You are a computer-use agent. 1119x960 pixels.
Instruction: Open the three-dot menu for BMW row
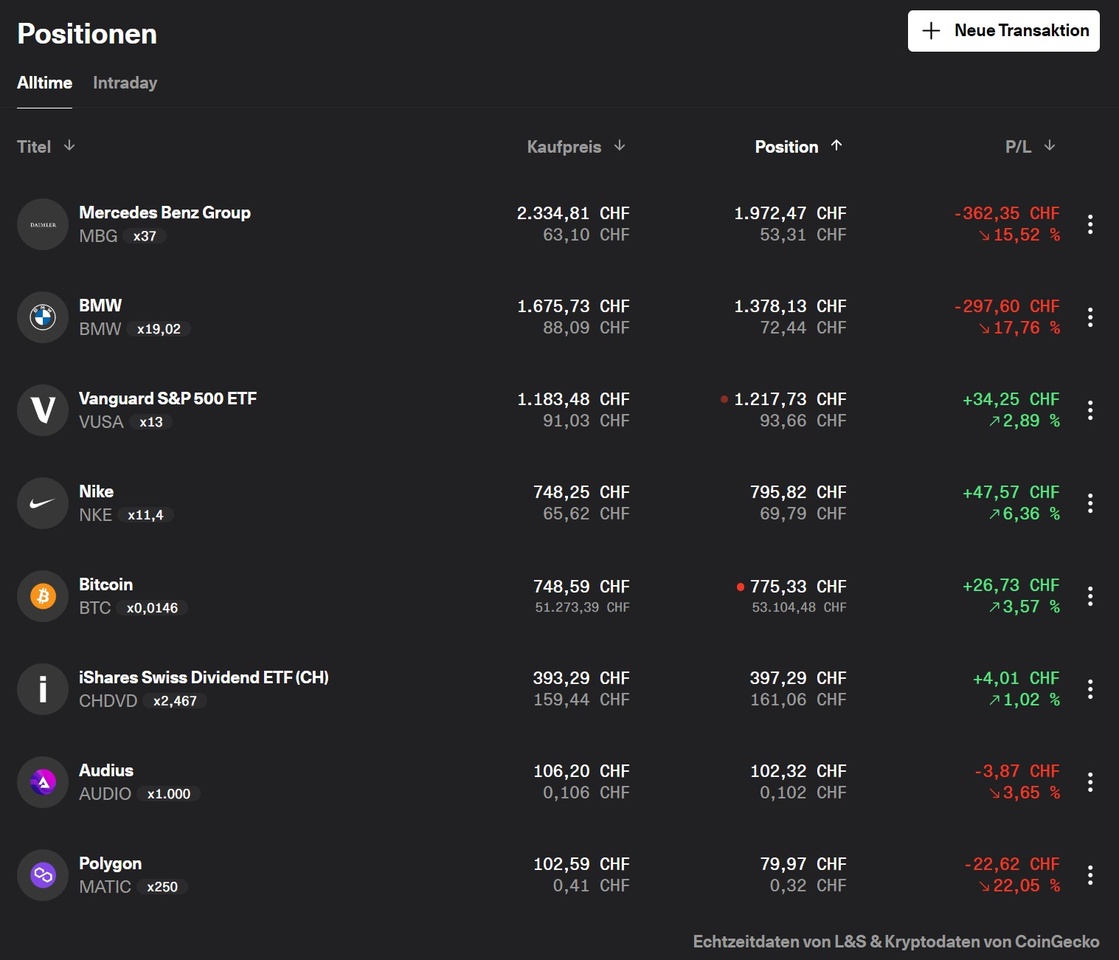(1090, 317)
